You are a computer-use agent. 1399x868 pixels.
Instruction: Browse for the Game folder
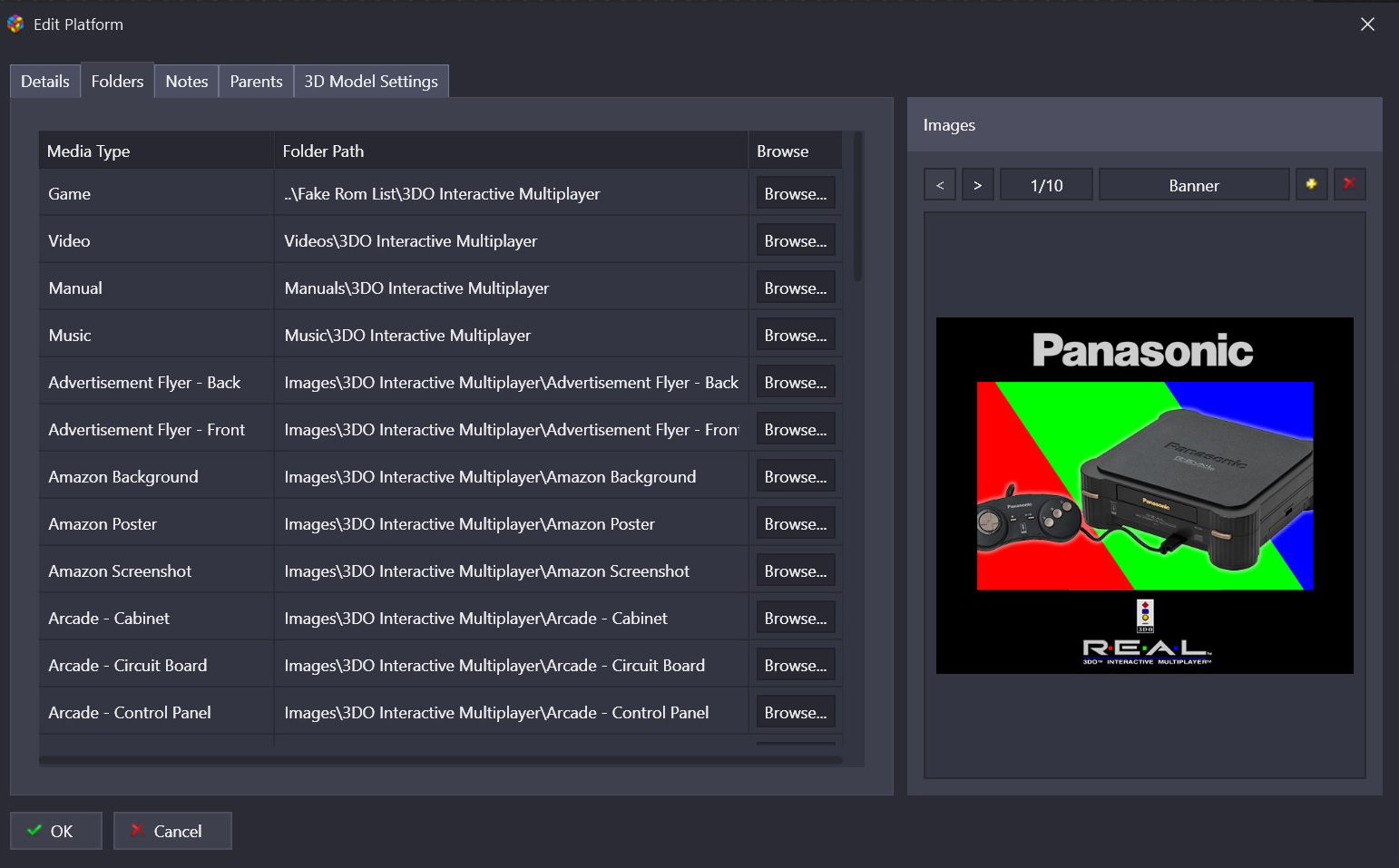click(x=796, y=193)
